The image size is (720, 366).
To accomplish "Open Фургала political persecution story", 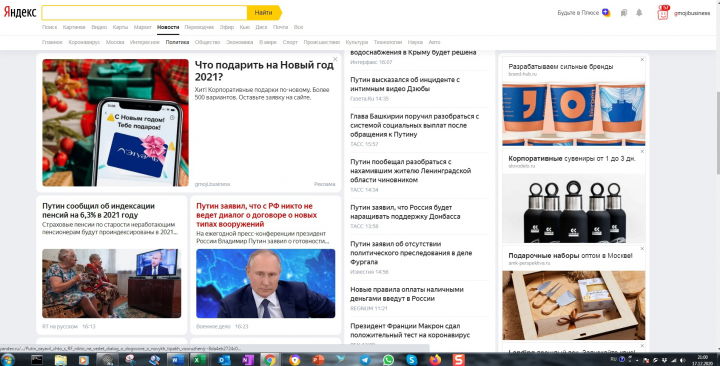I will (x=411, y=253).
